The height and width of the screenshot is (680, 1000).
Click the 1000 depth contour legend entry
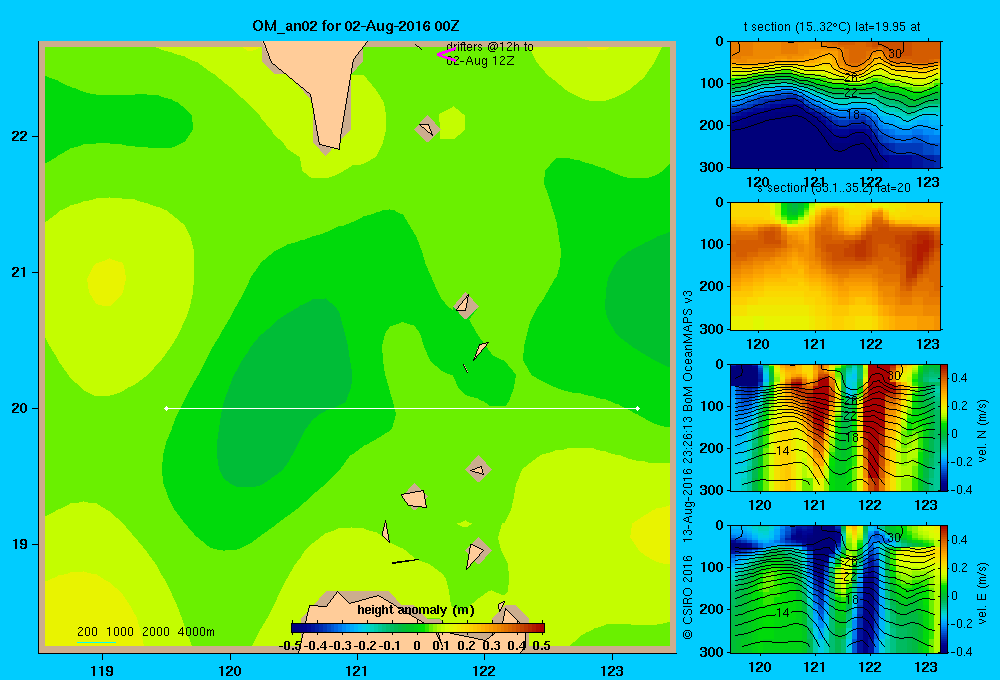click(x=120, y=632)
